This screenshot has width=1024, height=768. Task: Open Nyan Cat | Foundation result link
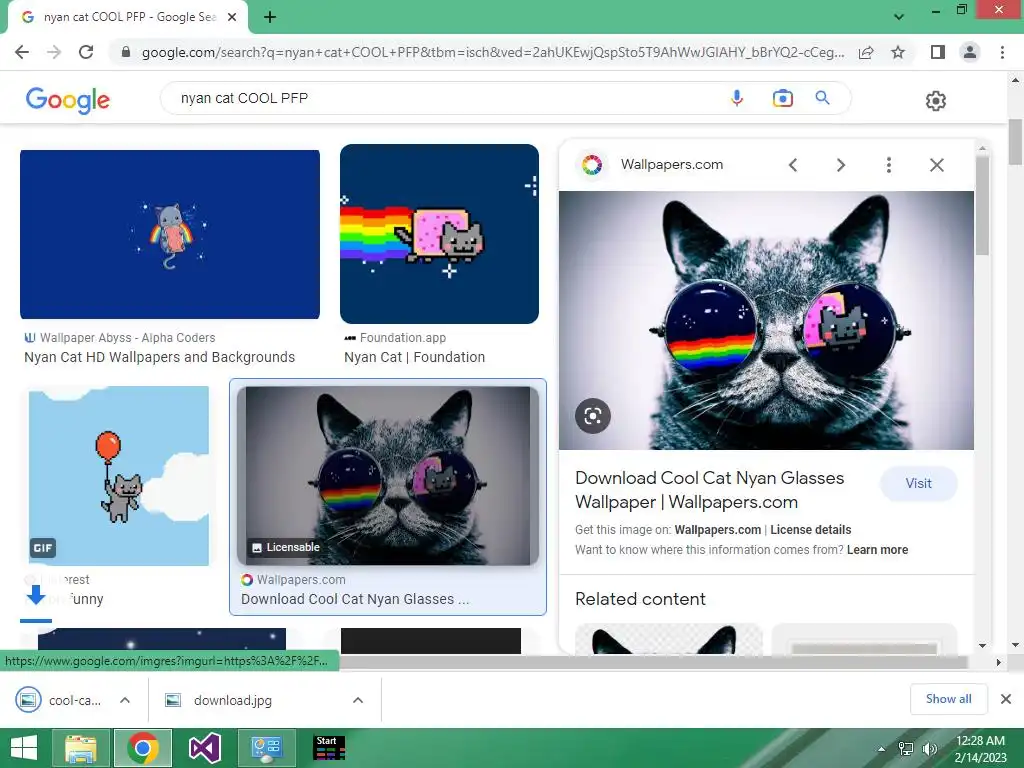coord(415,357)
